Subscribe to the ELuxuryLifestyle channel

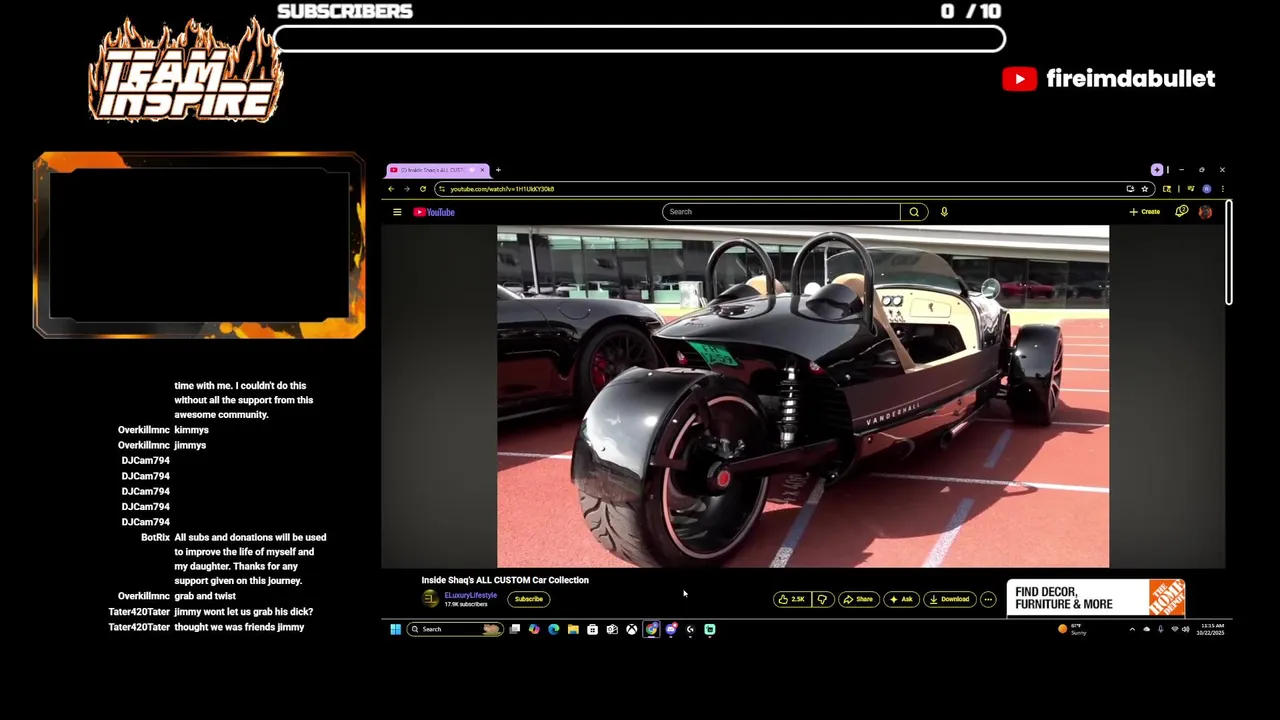[x=528, y=599]
